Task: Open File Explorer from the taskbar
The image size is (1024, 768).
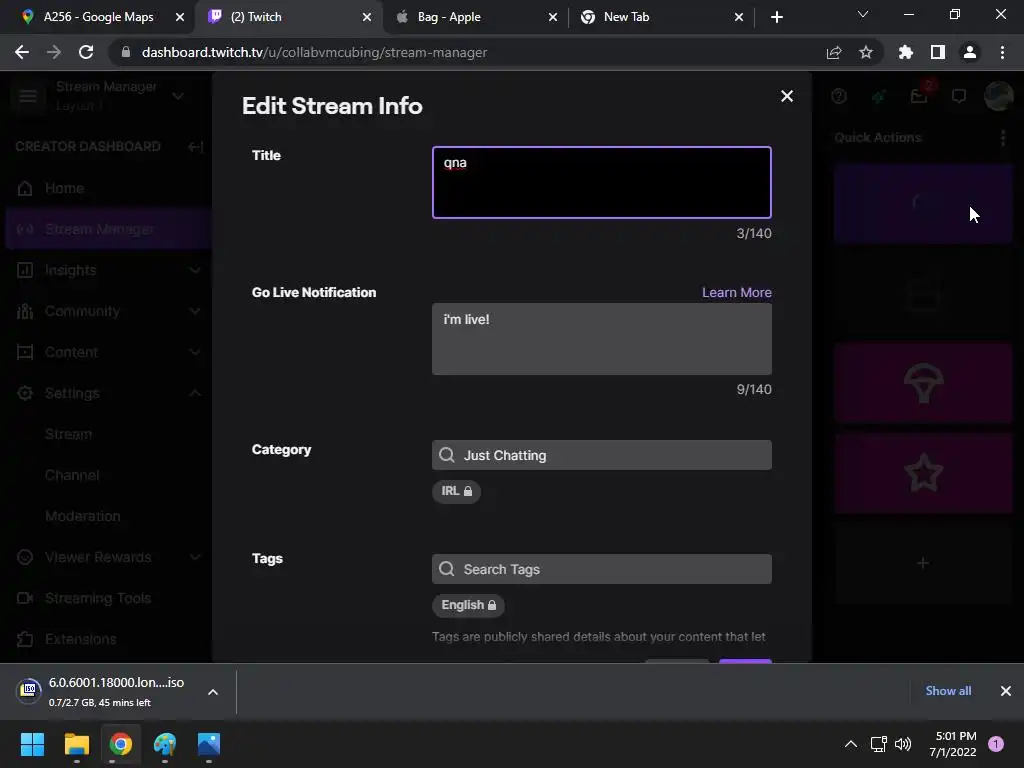Action: [76, 744]
